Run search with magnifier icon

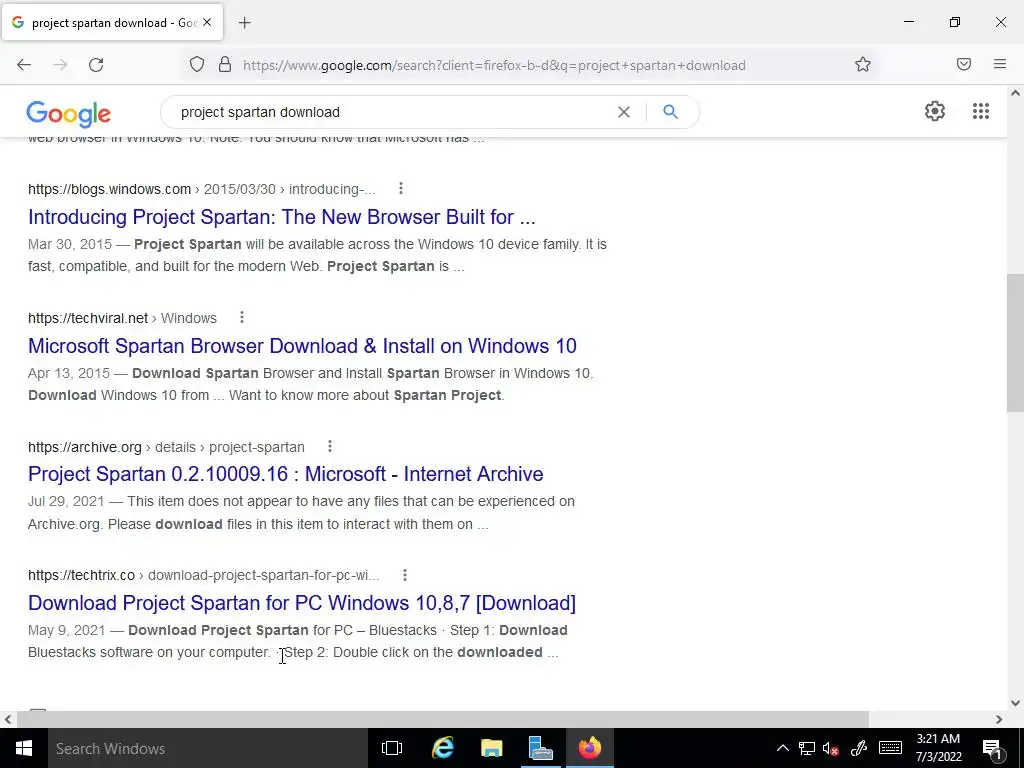670,112
